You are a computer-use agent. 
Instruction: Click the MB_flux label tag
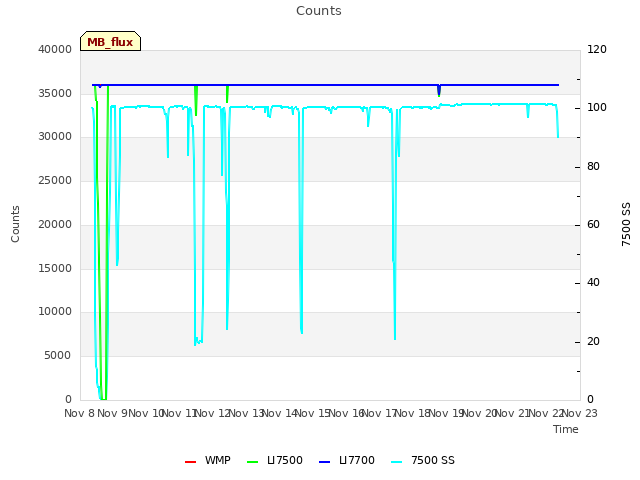click(110, 41)
